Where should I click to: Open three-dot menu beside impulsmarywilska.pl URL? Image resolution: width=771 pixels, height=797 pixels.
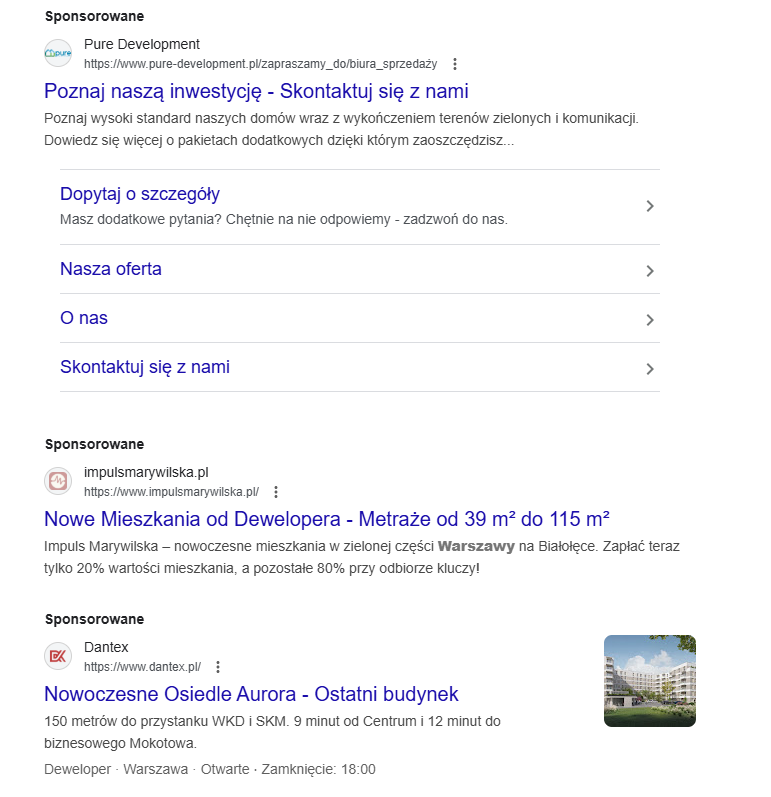click(x=276, y=492)
